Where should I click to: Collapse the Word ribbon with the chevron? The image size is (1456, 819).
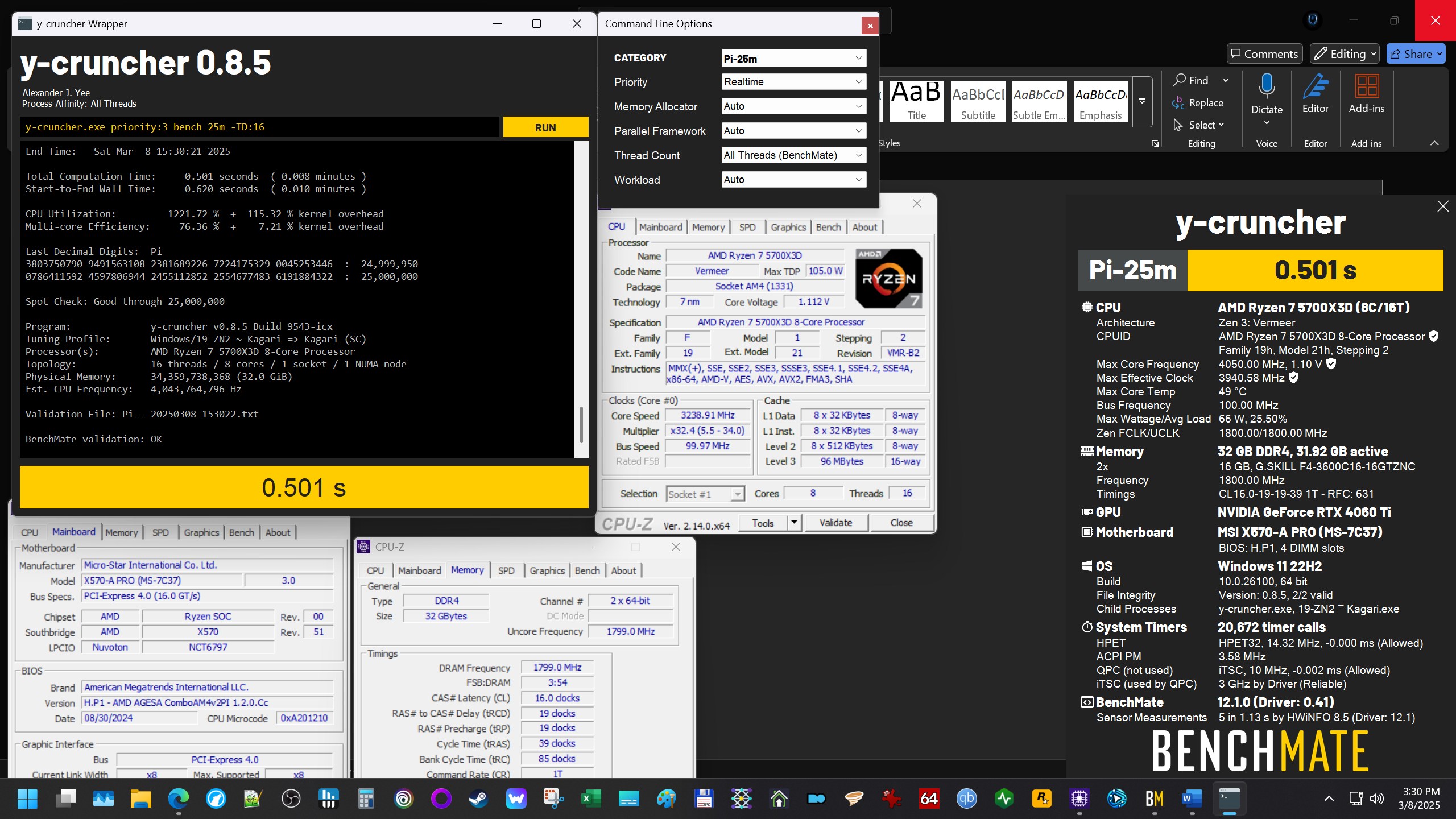coord(1434,143)
